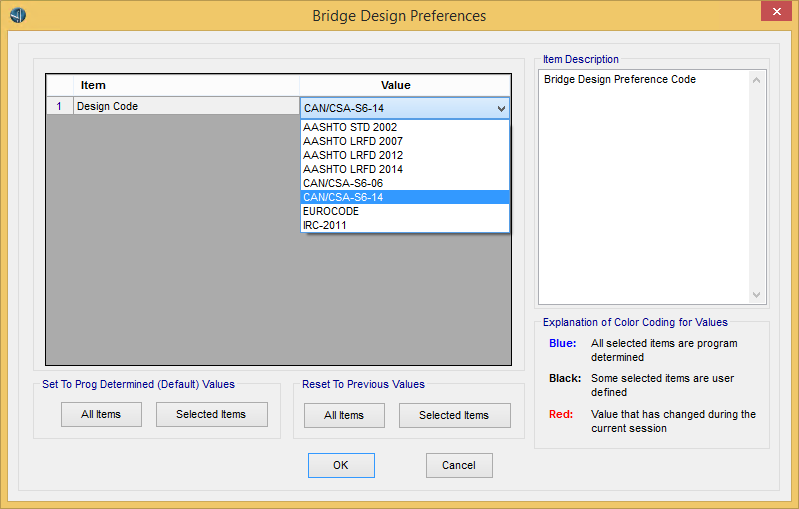Choose CAN/CSA-S6-06 from dropdown list

click(405, 183)
